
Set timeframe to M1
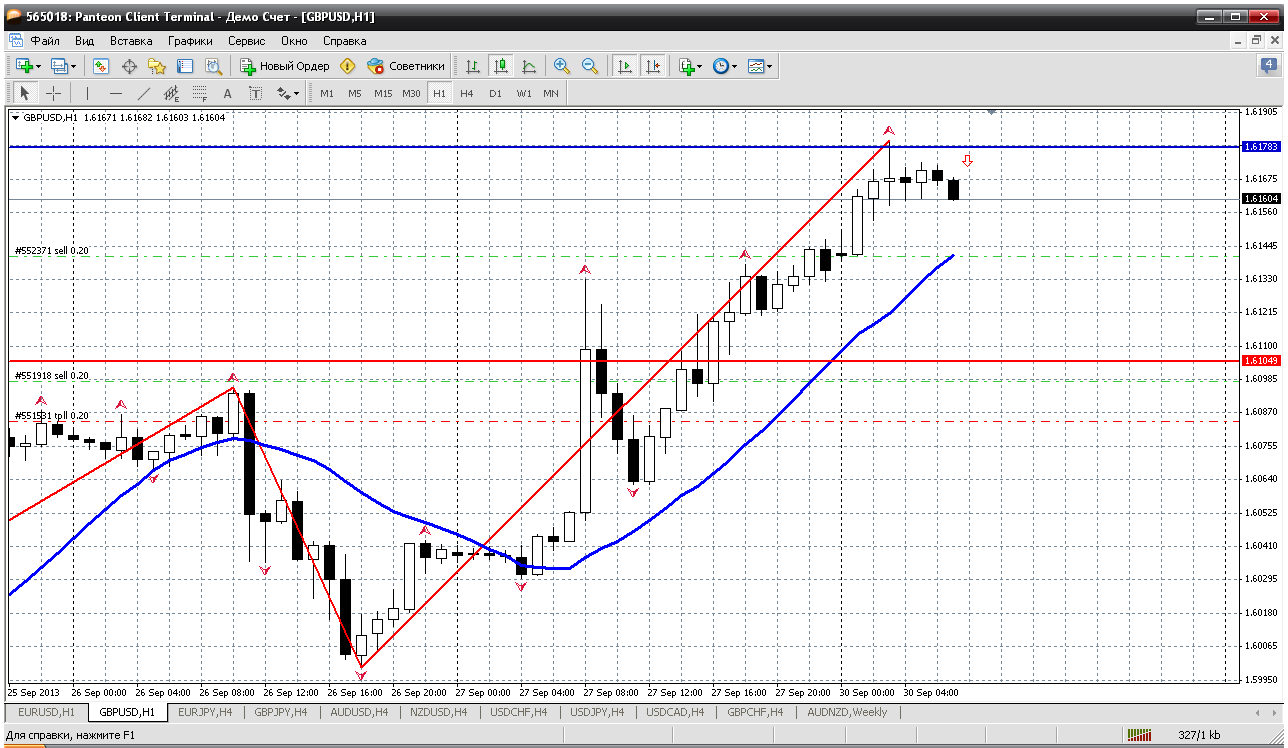[x=327, y=93]
